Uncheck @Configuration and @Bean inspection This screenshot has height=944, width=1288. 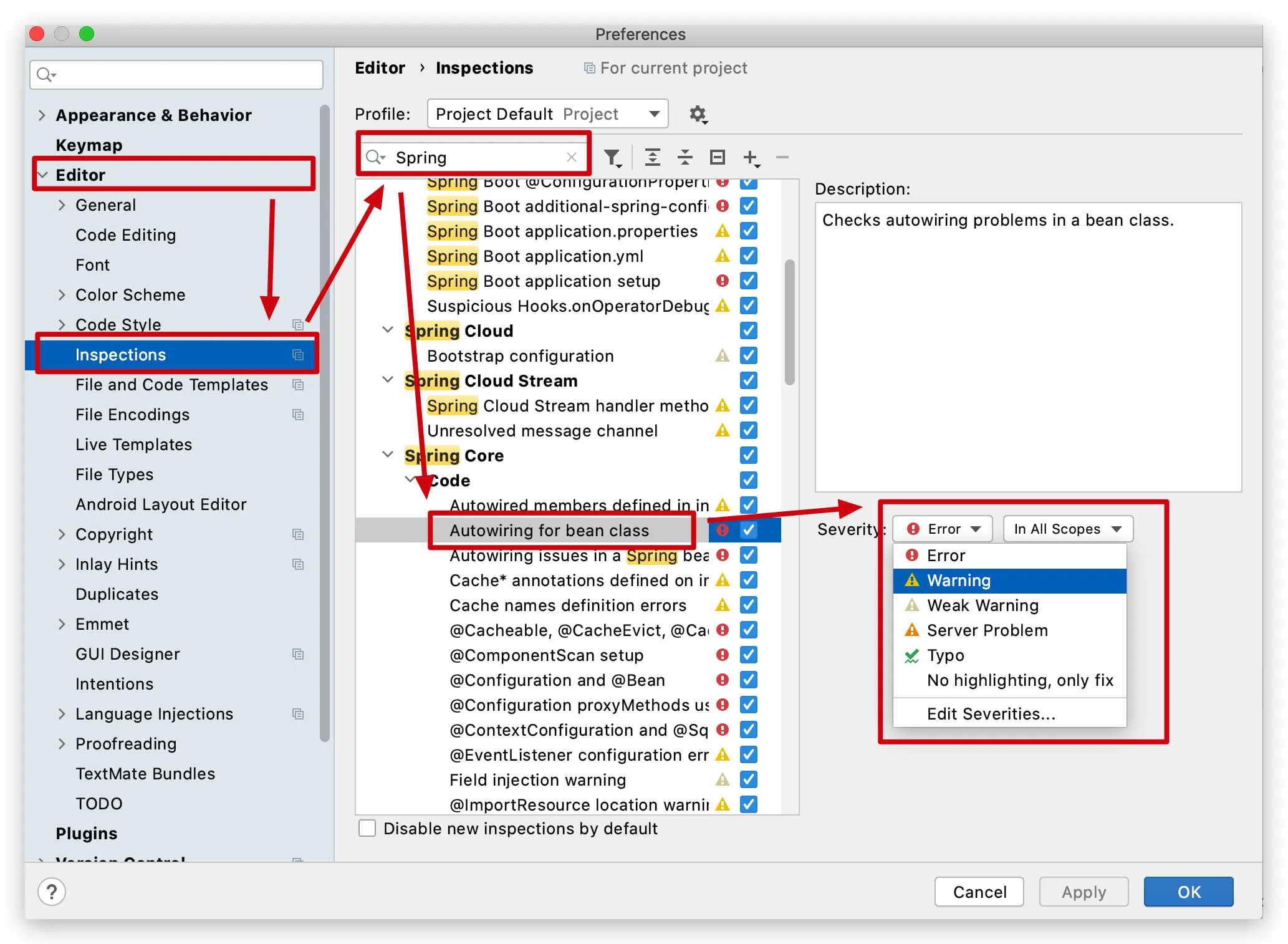(749, 680)
